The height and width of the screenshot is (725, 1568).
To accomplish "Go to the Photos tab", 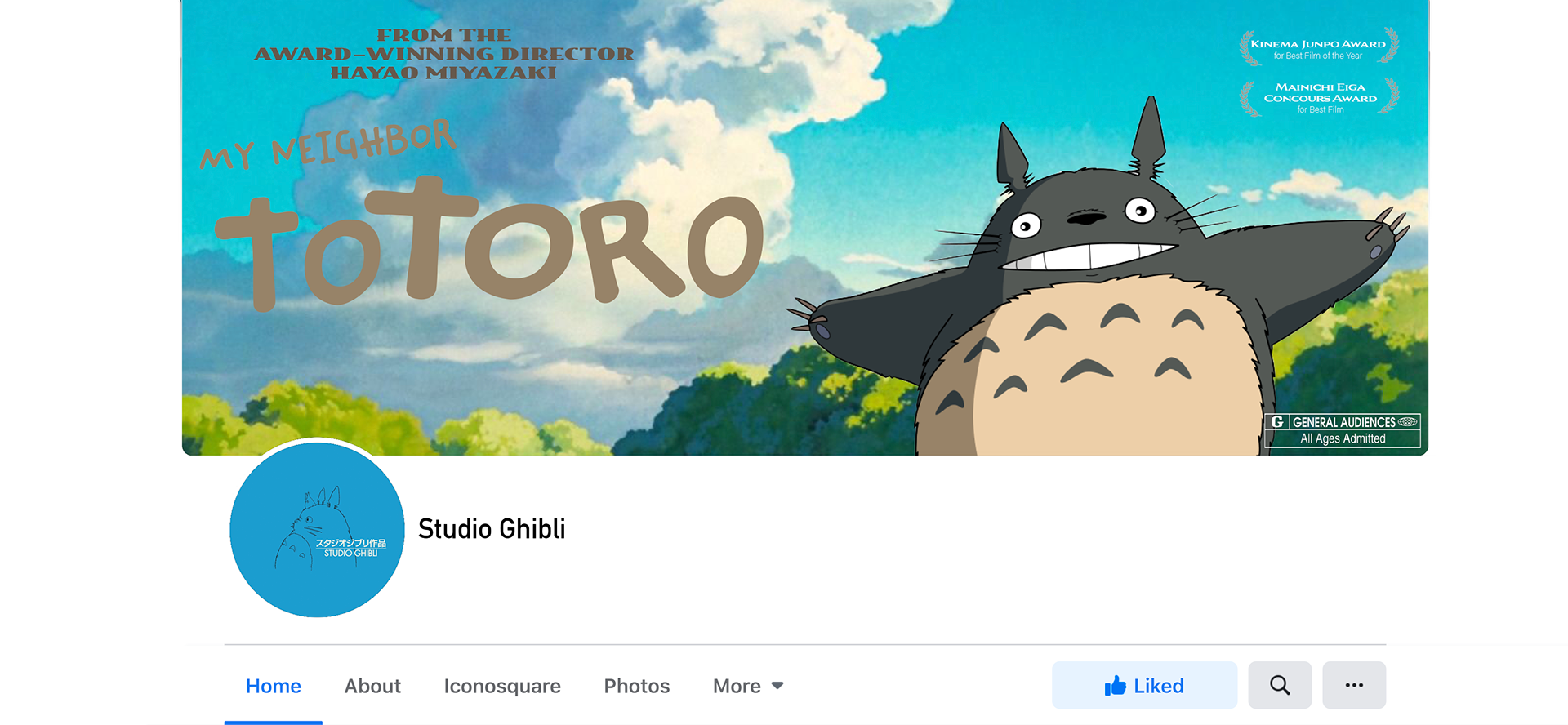I will [637, 686].
